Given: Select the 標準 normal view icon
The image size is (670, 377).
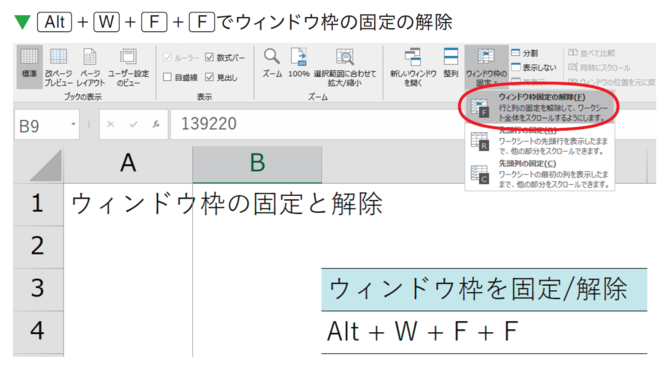Looking at the screenshot, I should point(29,66).
